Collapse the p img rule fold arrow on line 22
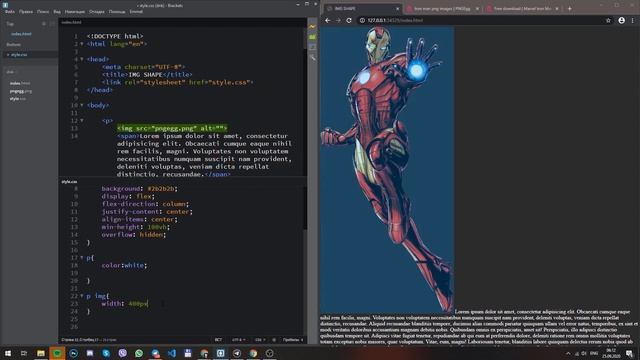640x360 pixels. click(x=82, y=296)
